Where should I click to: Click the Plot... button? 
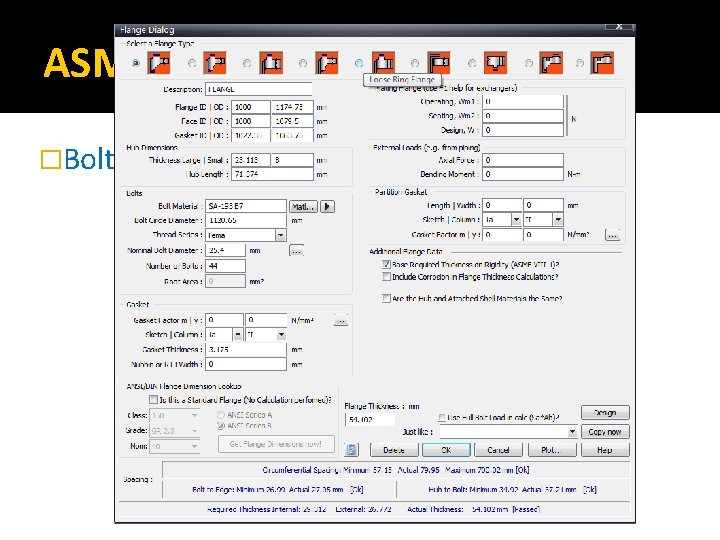pos(551,450)
